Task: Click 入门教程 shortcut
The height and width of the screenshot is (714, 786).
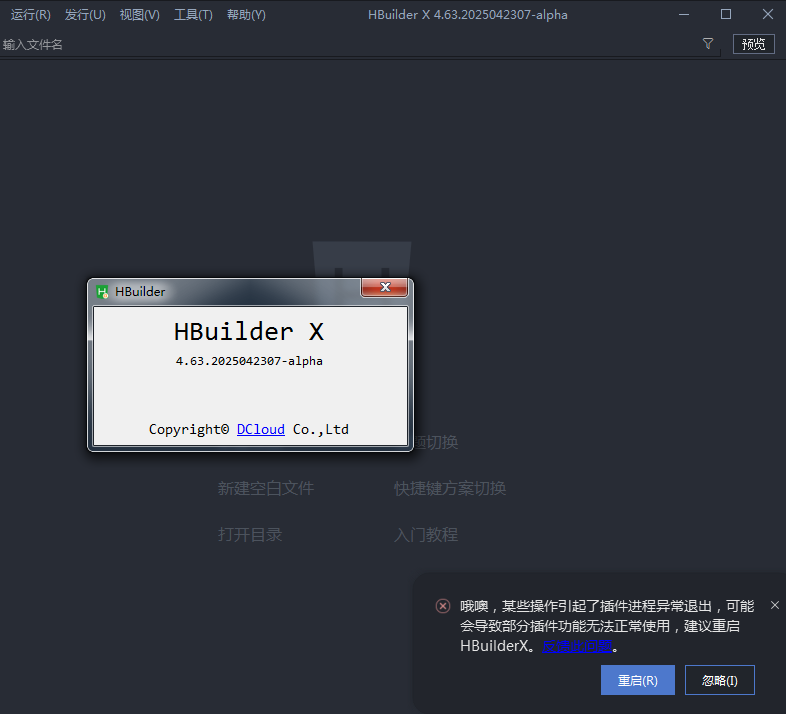Action: 426,534
